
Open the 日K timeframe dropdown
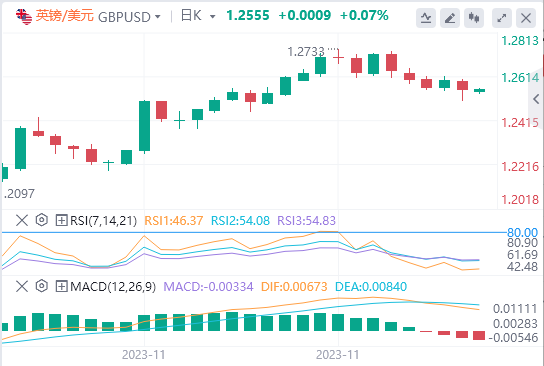point(198,16)
